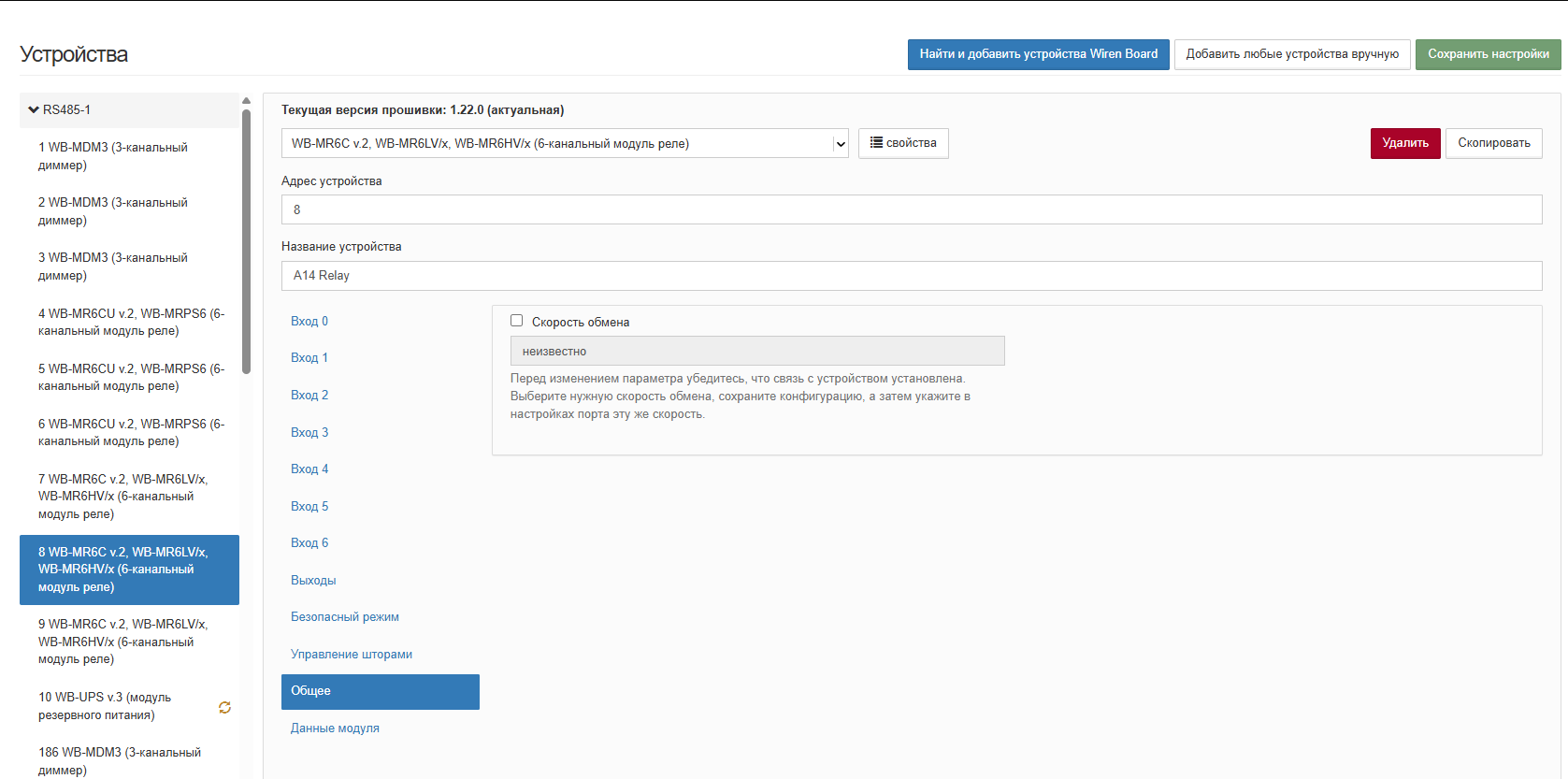
Task: Select the Безопасный режим tab
Action: [344, 617]
